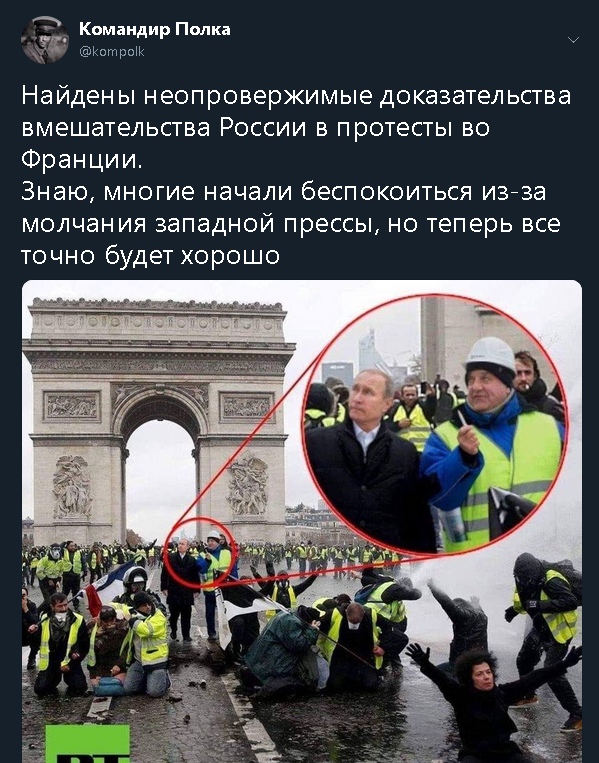Open the @kompolk handle link
Image resolution: width=599 pixels, height=763 pixels.
pyautogui.click(x=111, y=52)
